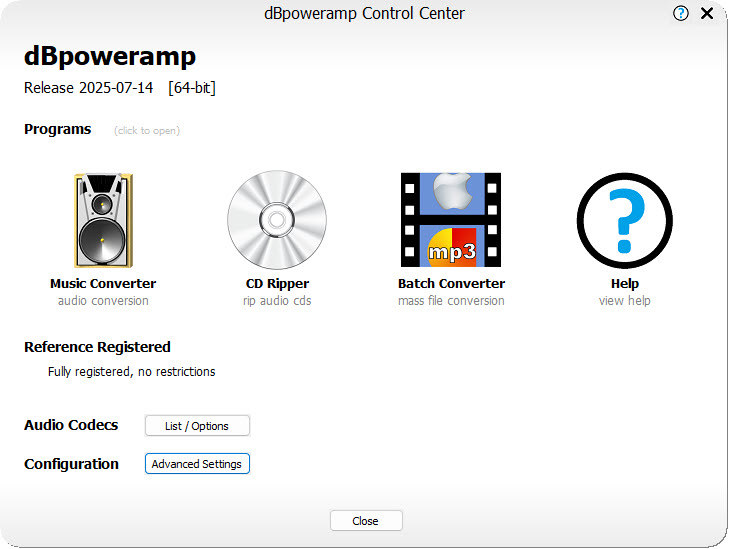Click the title bar help icon

click(x=681, y=13)
